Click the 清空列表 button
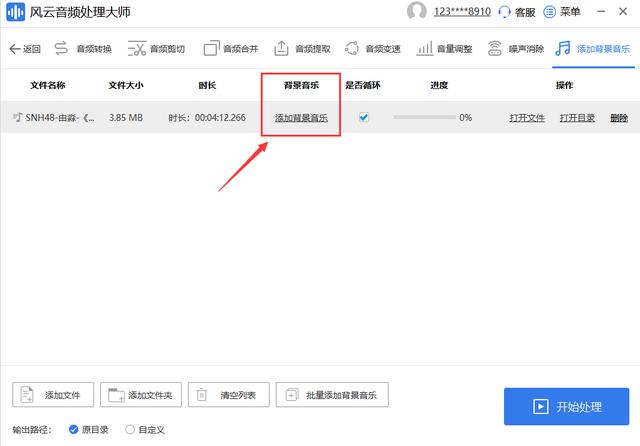640x446 pixels. [x=229, y=395]
